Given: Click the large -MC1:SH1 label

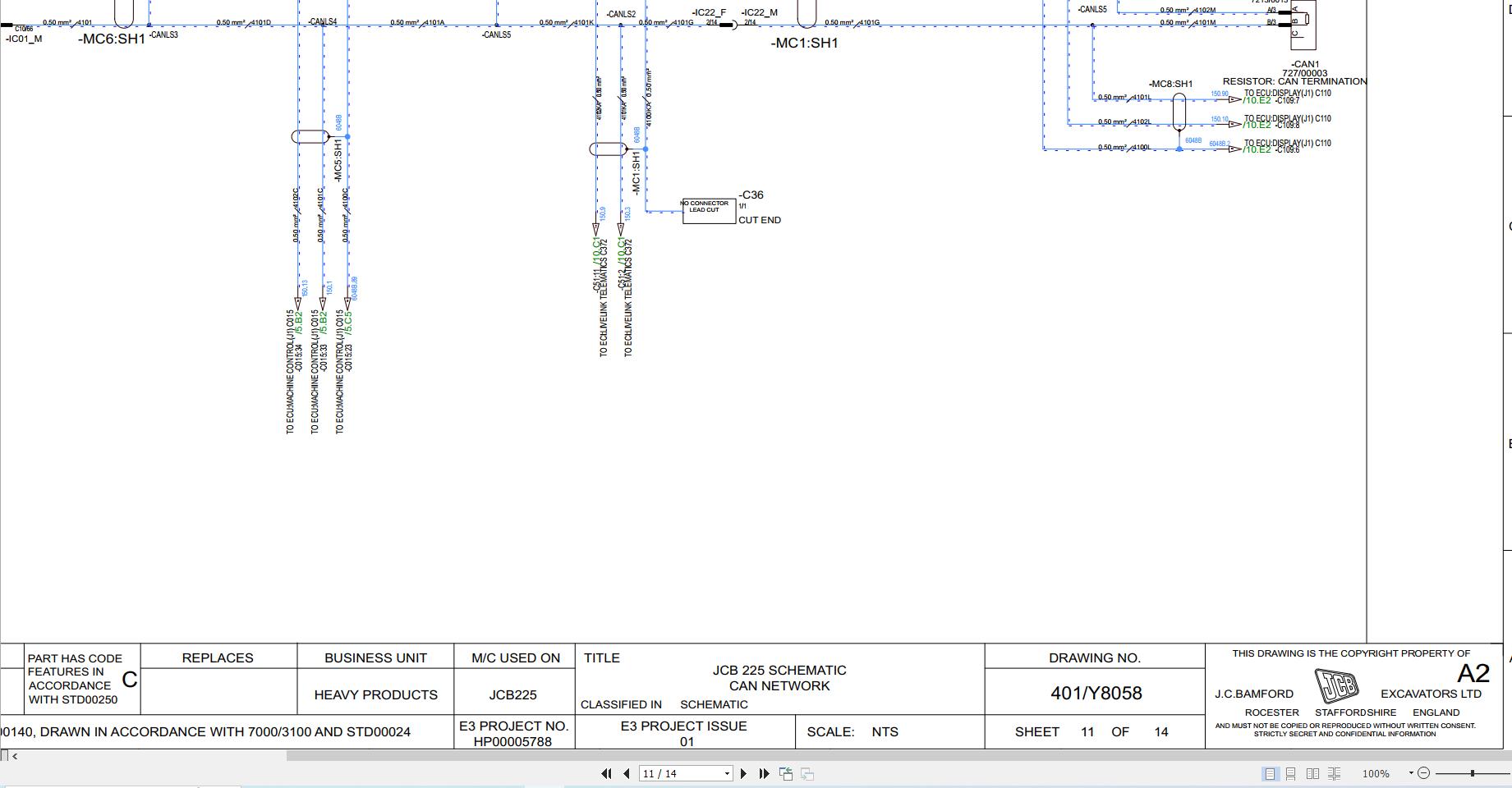Looking at the screenshot, I should click(805, 44).
